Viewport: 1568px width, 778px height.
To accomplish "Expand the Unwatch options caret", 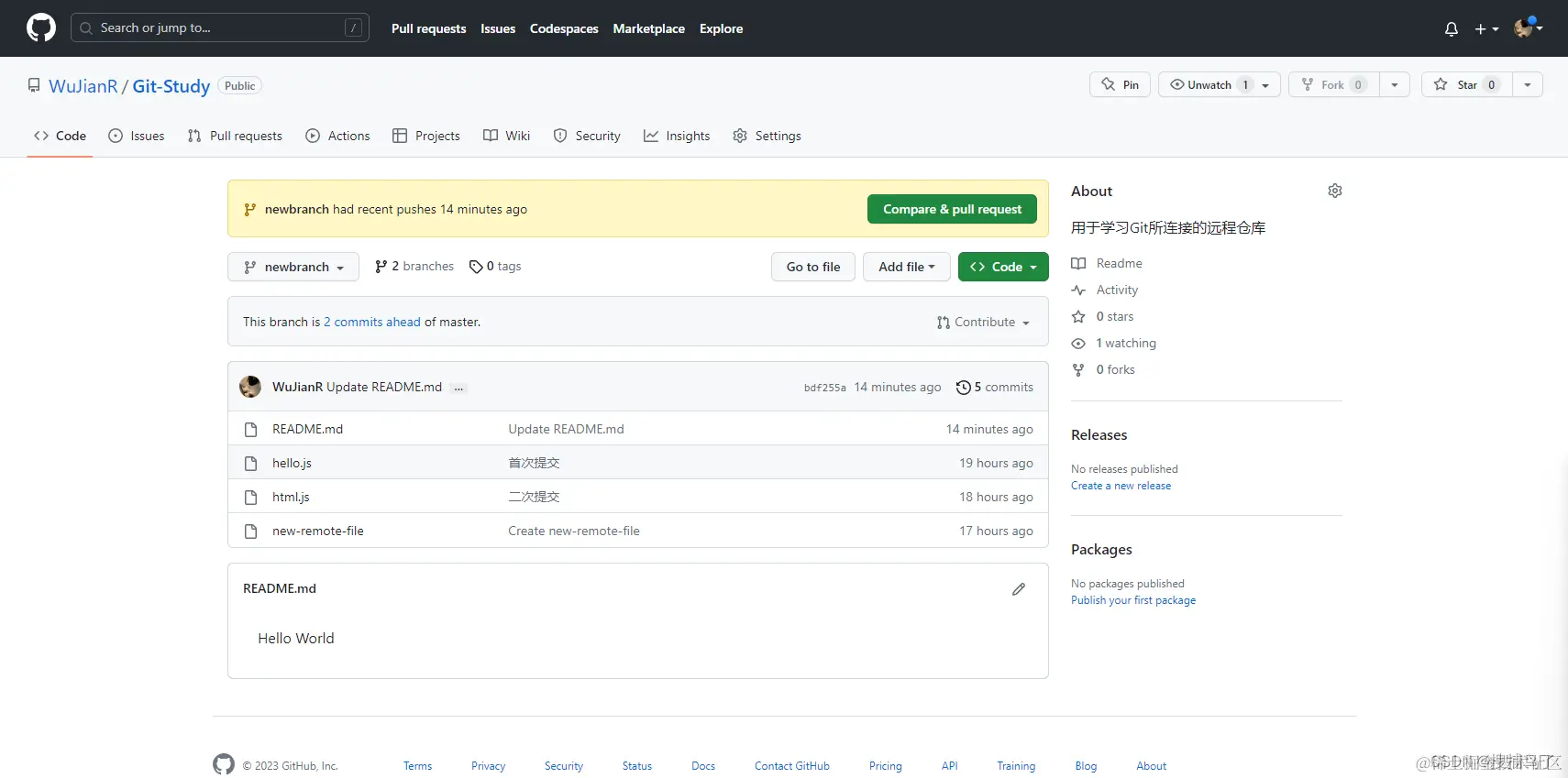I will pos(1265,84).
